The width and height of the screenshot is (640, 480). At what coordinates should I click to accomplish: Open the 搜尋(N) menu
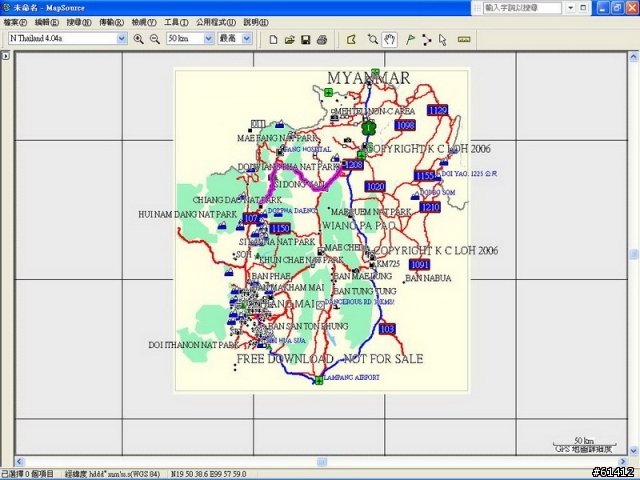pyautogui.click(x=79, y=22)
